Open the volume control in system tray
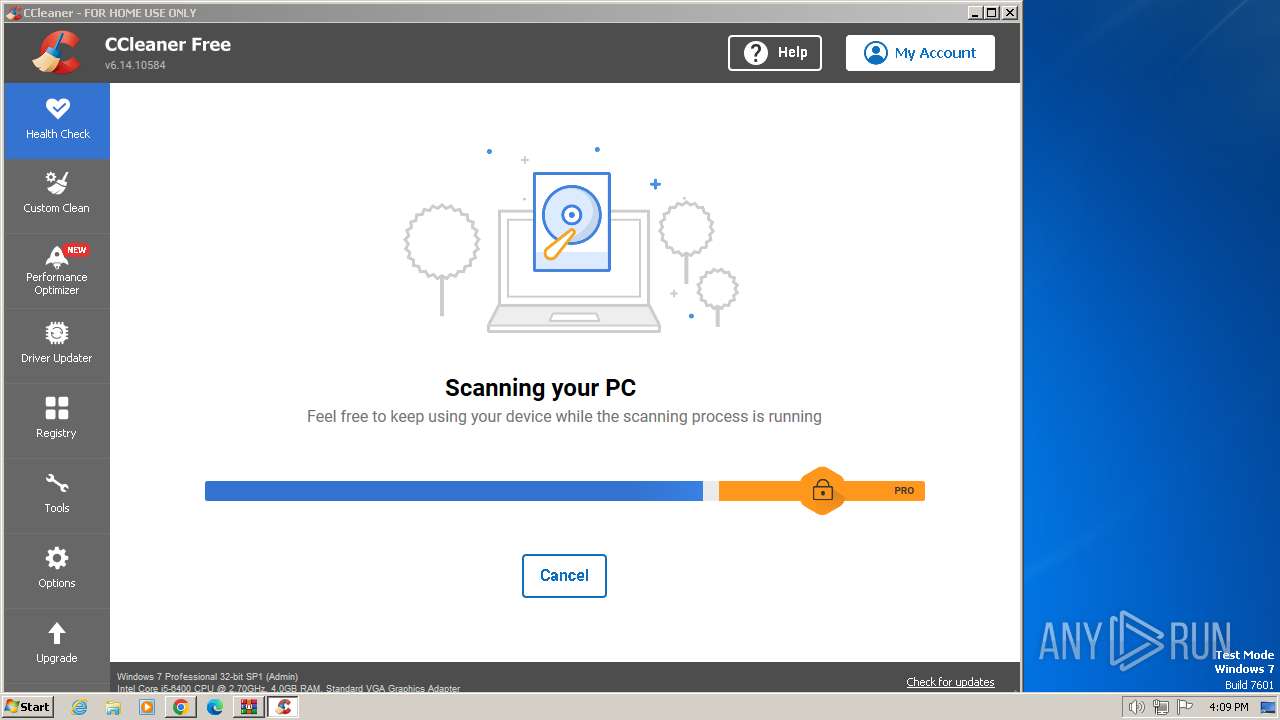Image resolution: width=1280 pixels, height=720 pixels. pos(1136,707)
